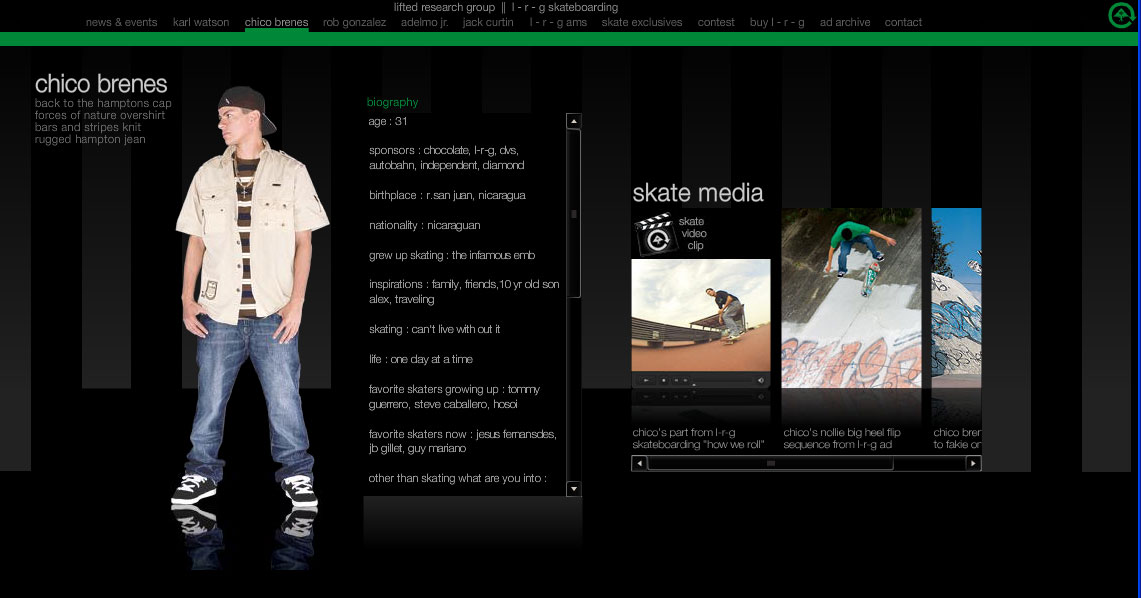The image size is (1141, 598).
Task: Click the favorite skaters now line
Action: coord(462,441)
